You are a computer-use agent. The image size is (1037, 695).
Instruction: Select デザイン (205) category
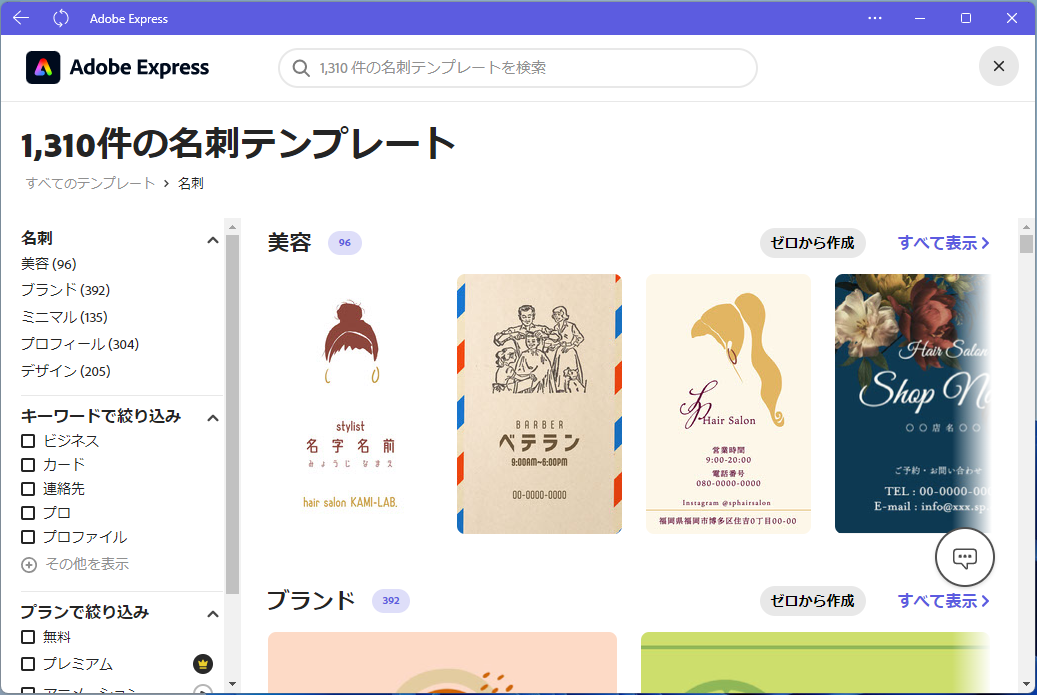point(65,372)
